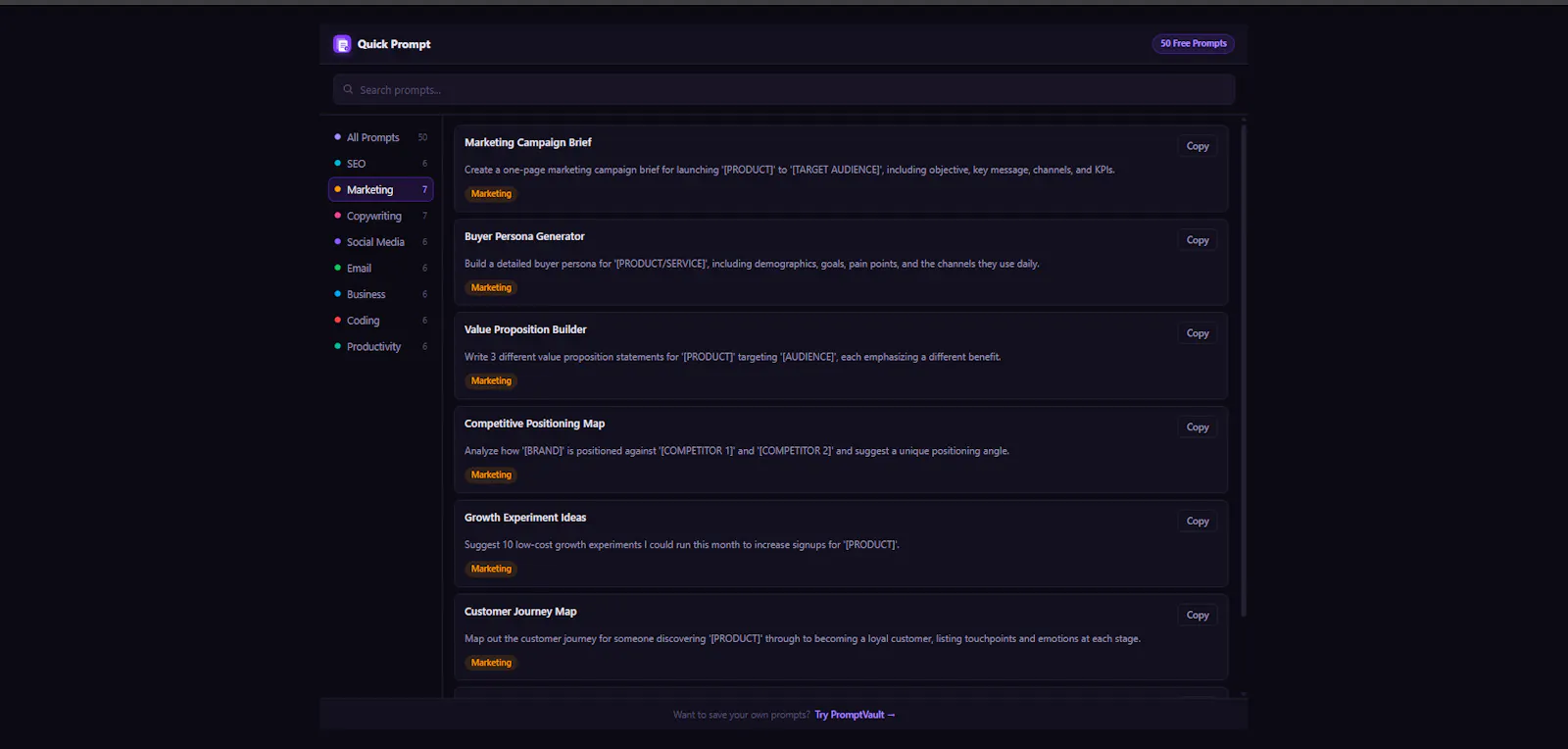Viewport: 1568px width, 749px height.
Task: Click the Marketing Campaign Brief description
Action: tap(790, 170)
